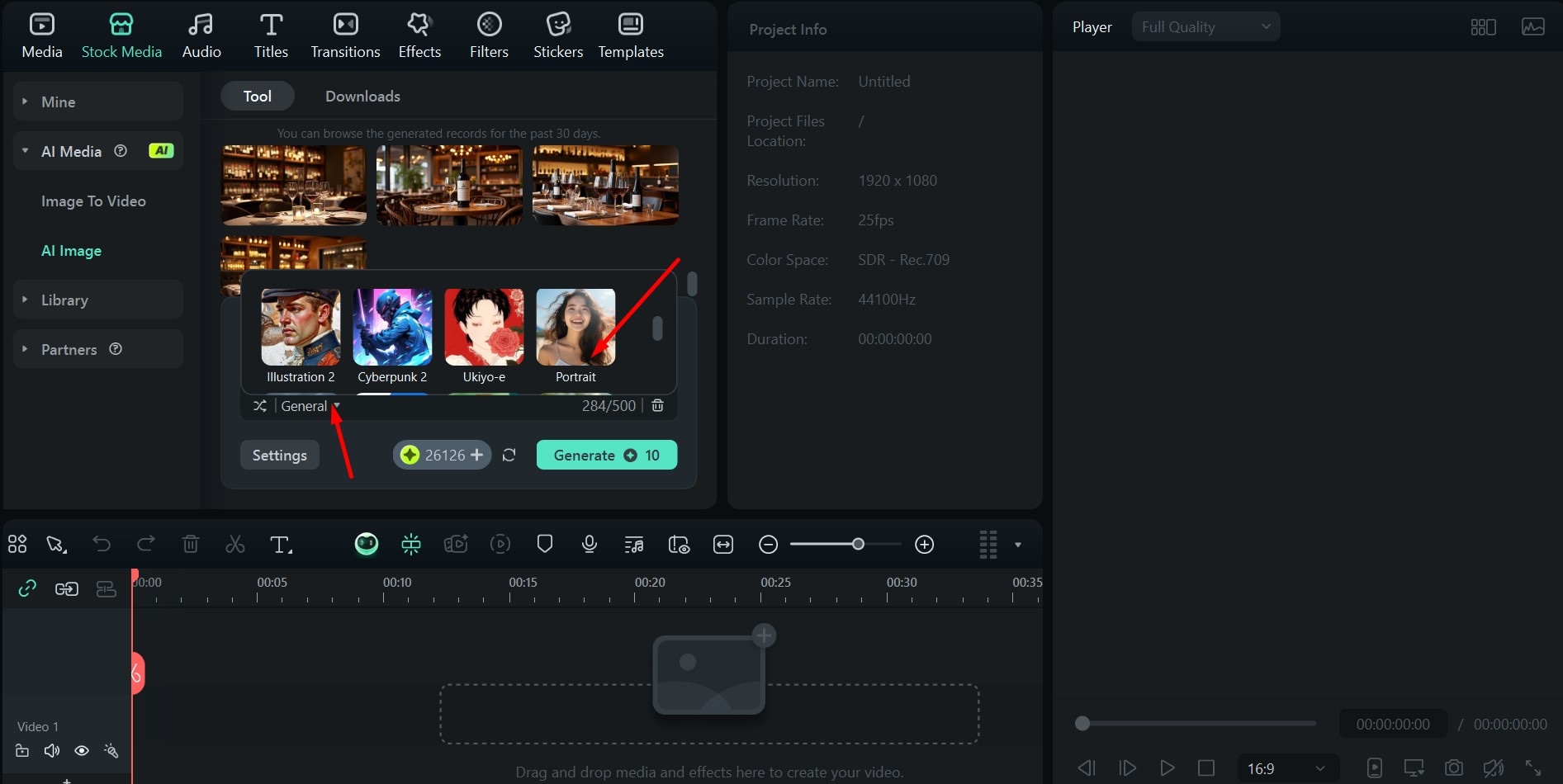Viewport: 1563px width, 784px height.
Task: Take a snapshot with camera icon
Action: point(1454,768)
